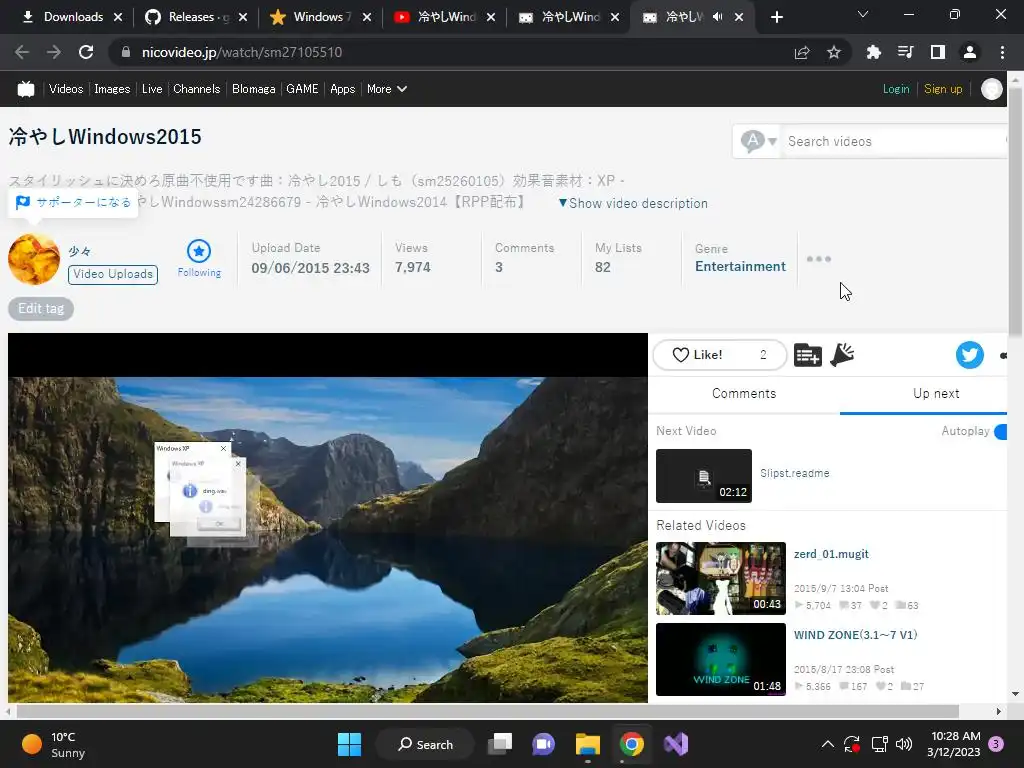The width and height of the screenshot is (1024, 768).
Task: Show hidden system tray icons
Action: click(x=827, y=744)
